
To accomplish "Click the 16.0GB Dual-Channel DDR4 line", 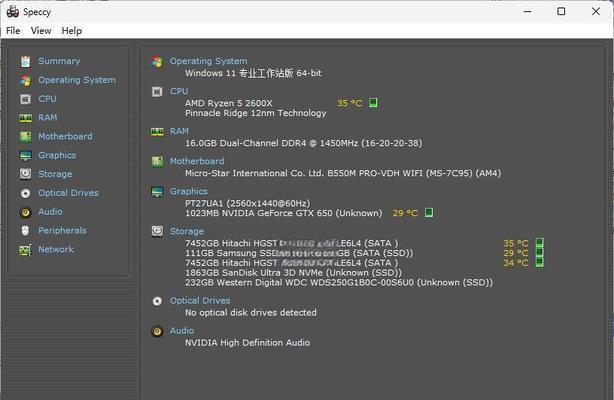I will tap(304, 143).
